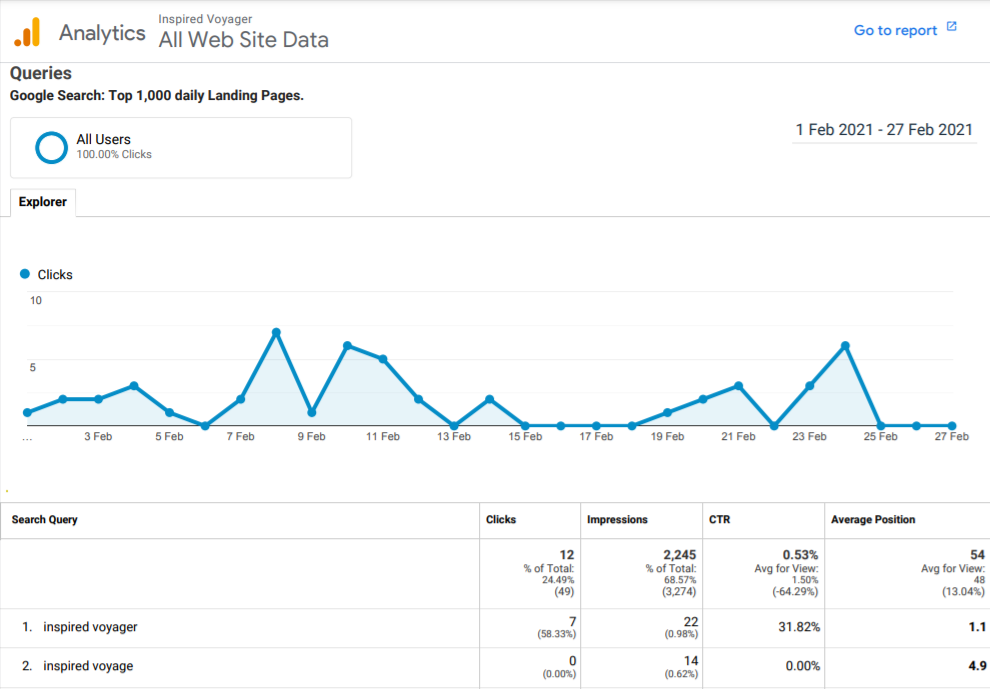Click the chart data point on 4 Feb

tap(134, 385)
